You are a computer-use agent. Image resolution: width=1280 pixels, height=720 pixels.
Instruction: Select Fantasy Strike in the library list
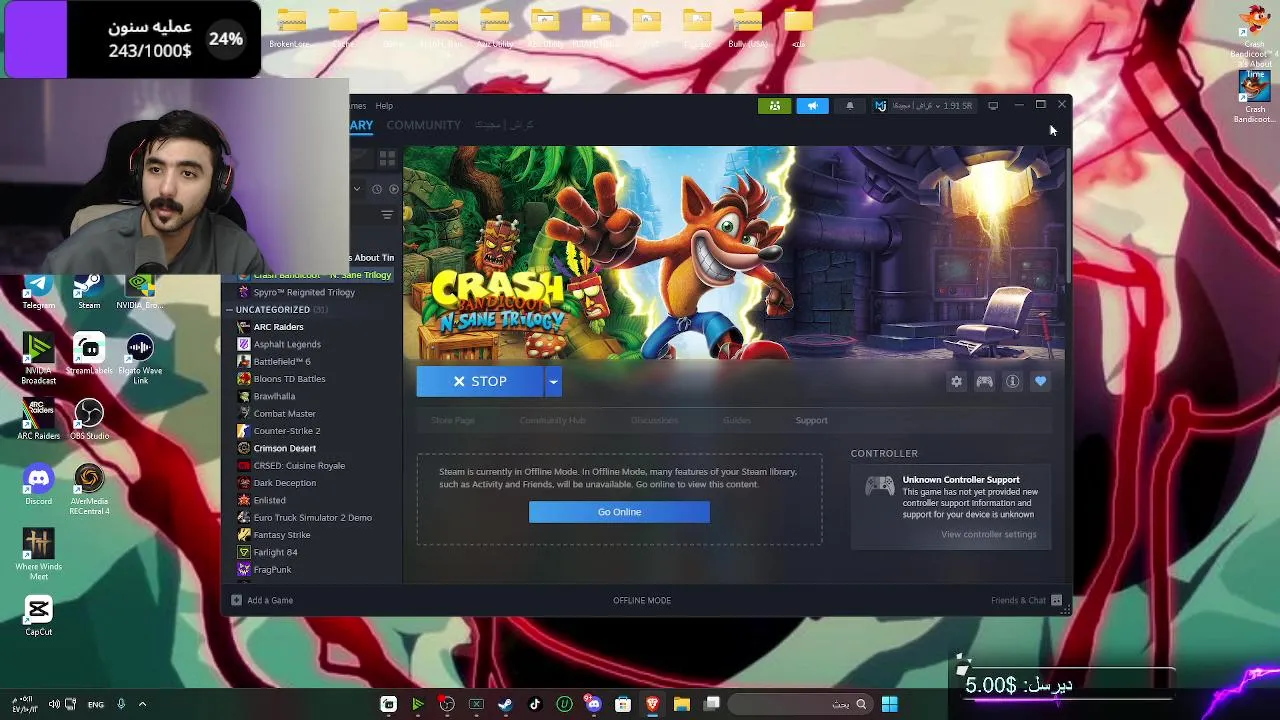282,535
